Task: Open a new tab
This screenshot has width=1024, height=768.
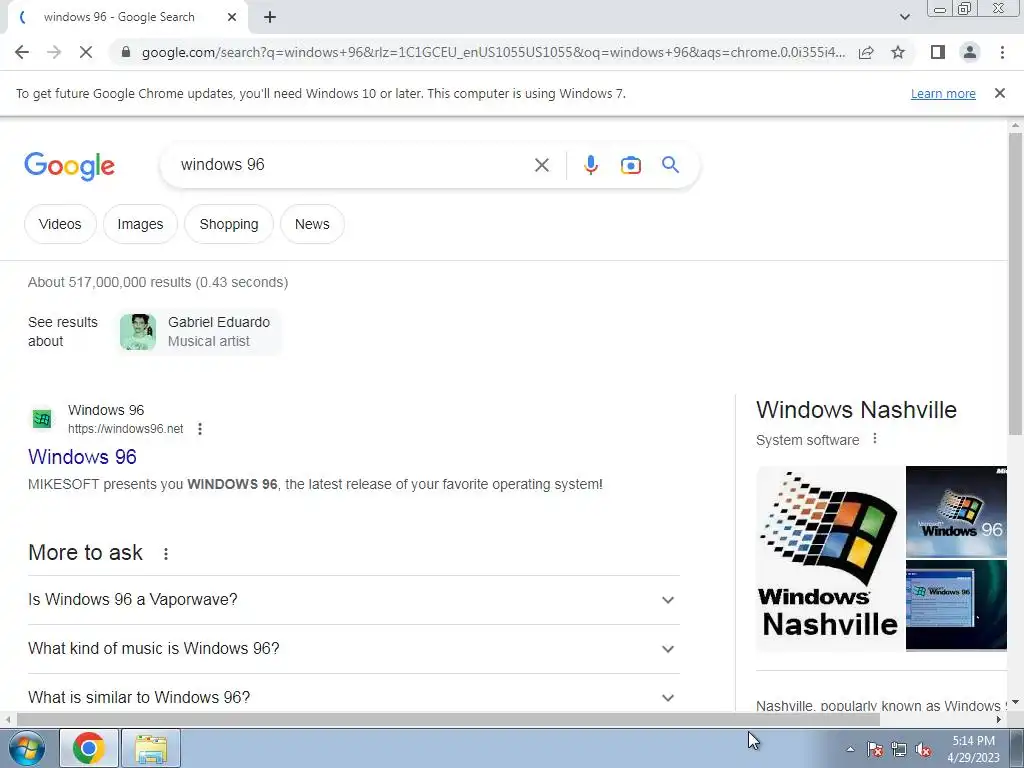Action: click(x=270, y=17)
